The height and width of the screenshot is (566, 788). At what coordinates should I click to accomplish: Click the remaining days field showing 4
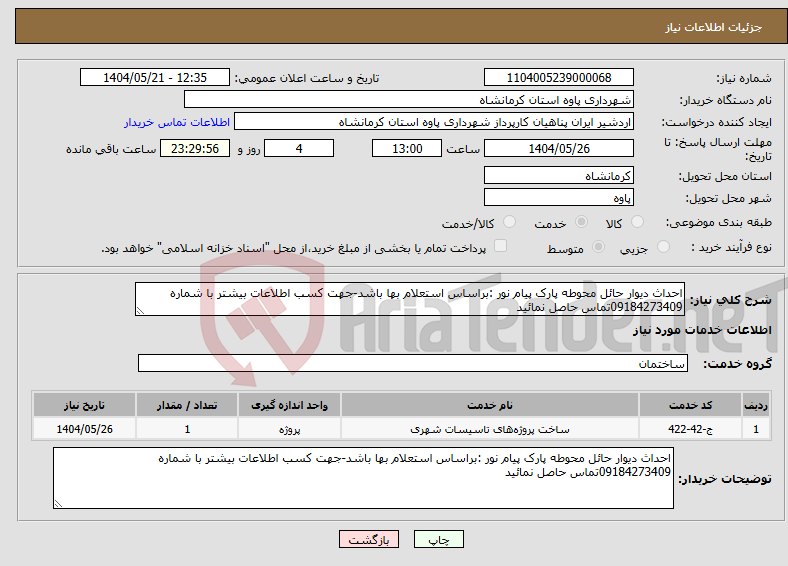point(299,148)
